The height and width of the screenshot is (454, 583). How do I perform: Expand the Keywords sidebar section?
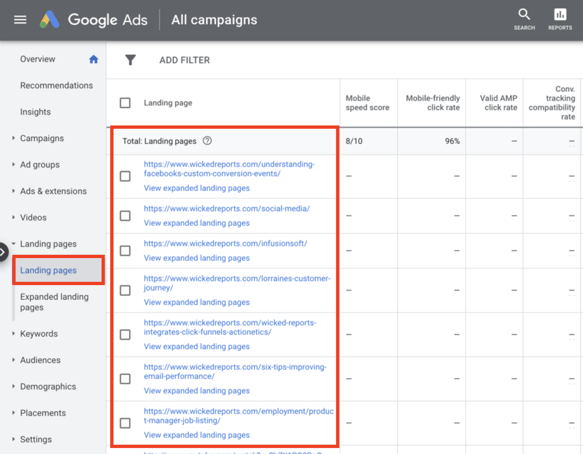pyautogui.click(x=13, y=334)
